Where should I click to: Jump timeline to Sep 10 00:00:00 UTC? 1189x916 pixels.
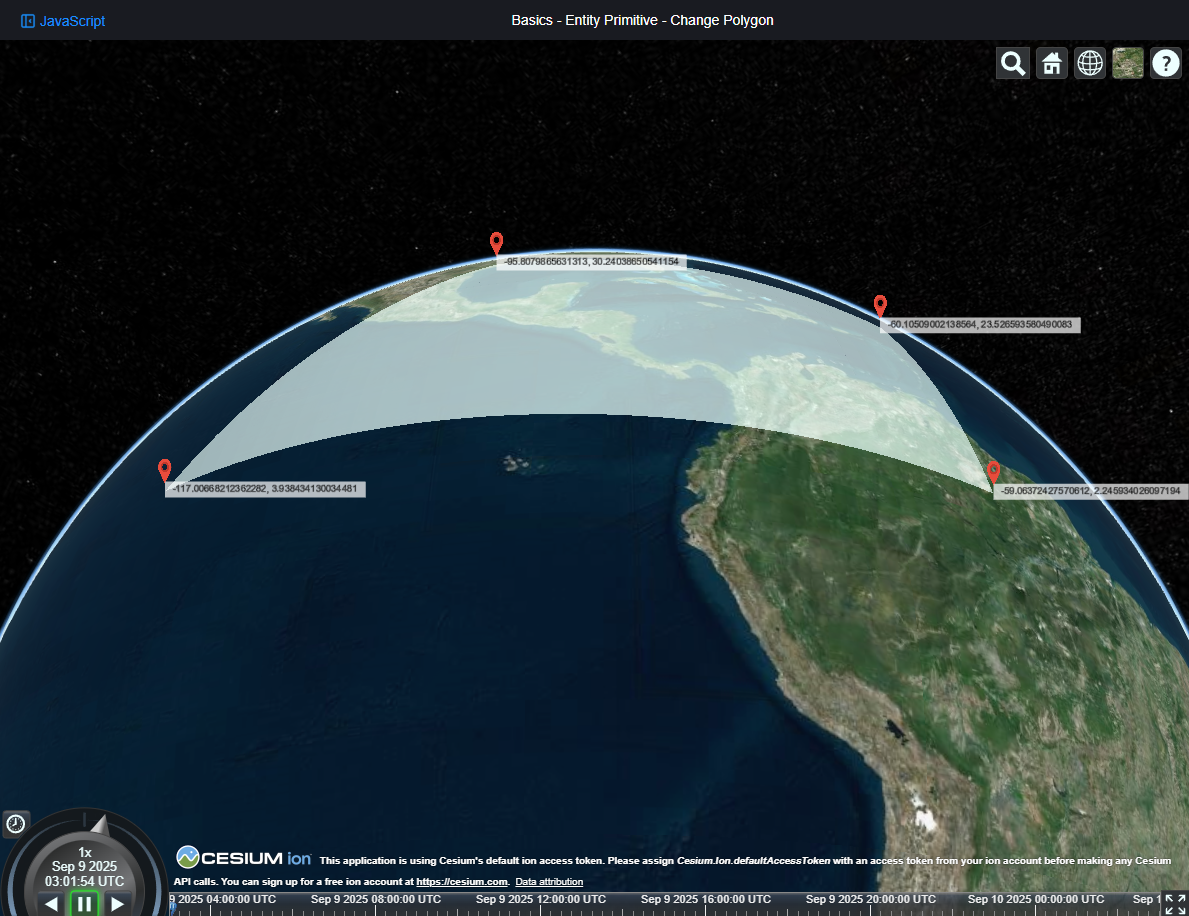[1036, 899]
